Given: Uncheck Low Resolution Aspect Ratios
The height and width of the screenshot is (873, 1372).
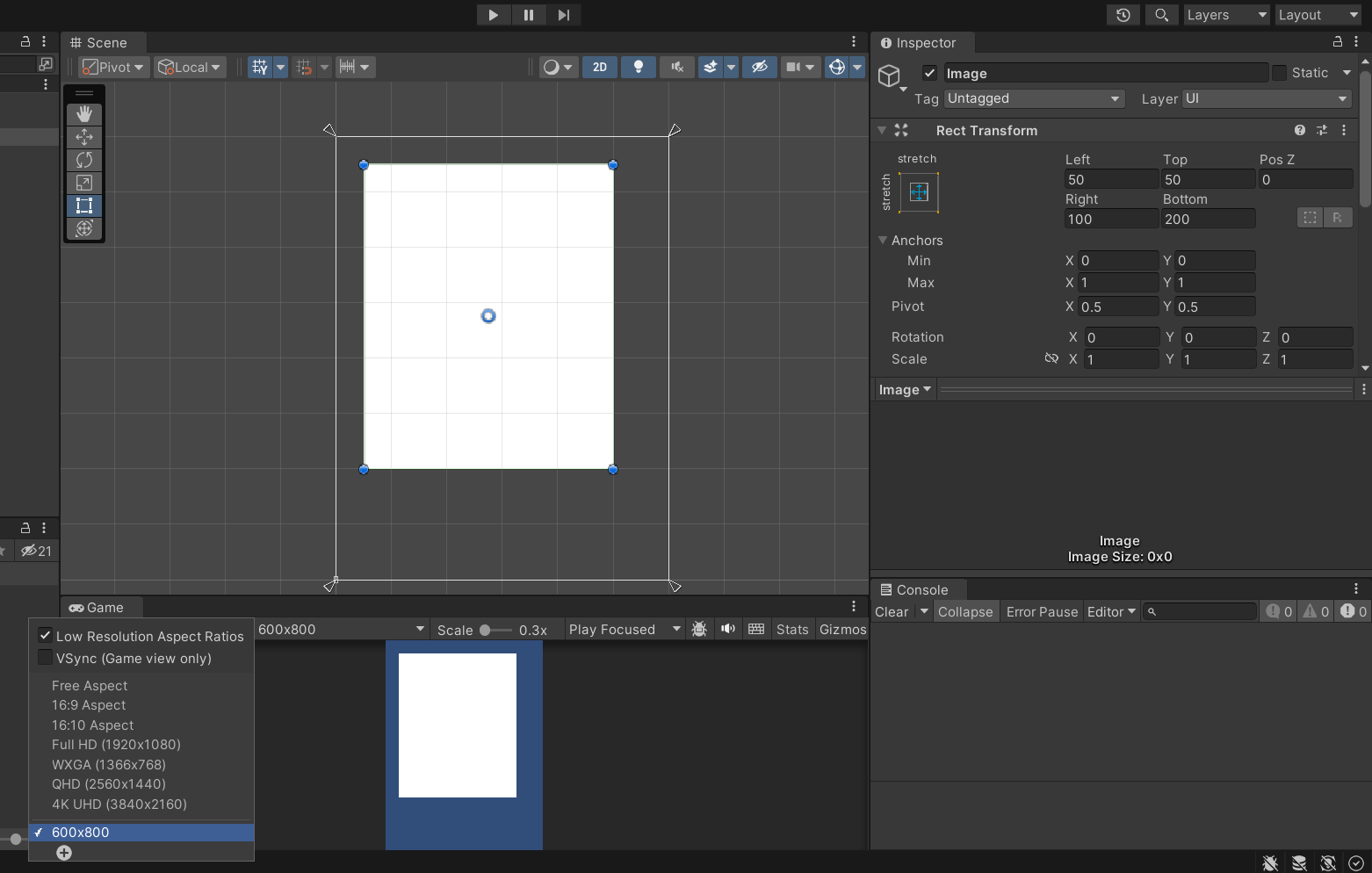Looking at the screenshot, I should [x=46, y=635].
